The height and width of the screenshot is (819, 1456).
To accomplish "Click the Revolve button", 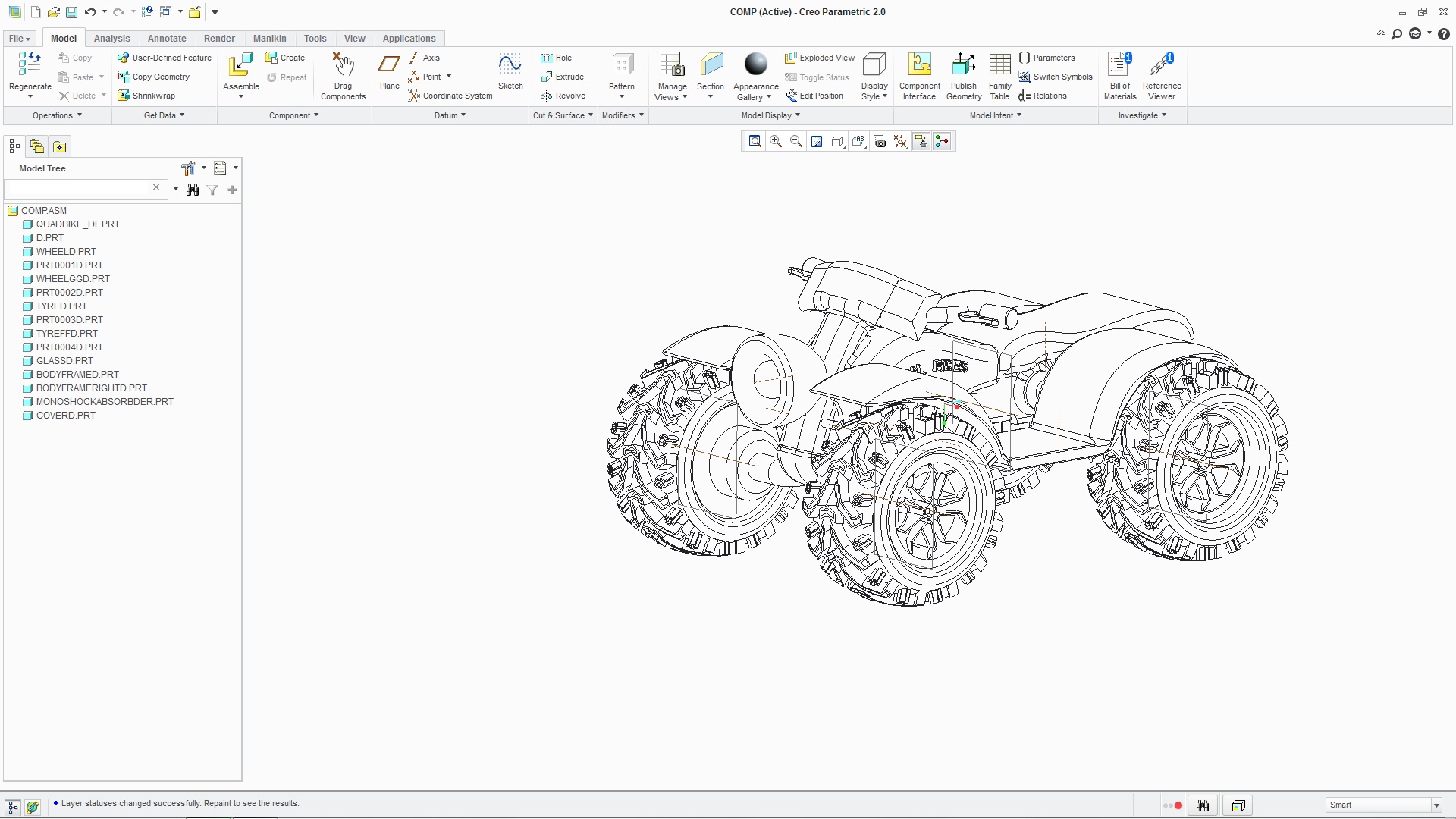I will [563, 96].
